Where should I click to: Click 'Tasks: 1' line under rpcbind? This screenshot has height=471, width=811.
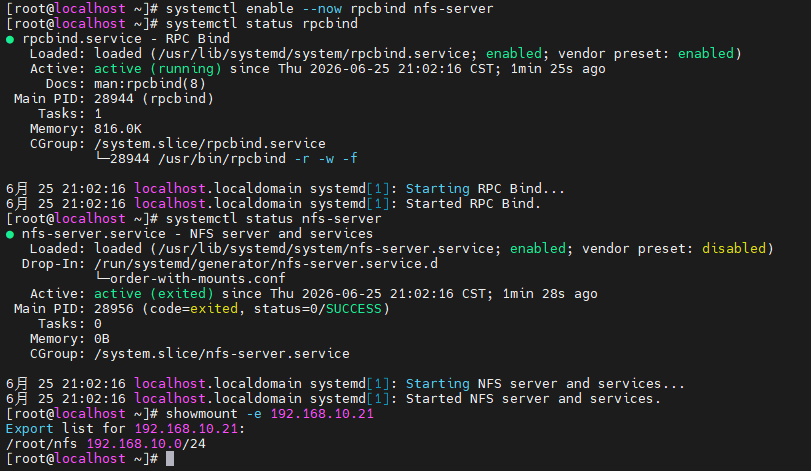70,114
